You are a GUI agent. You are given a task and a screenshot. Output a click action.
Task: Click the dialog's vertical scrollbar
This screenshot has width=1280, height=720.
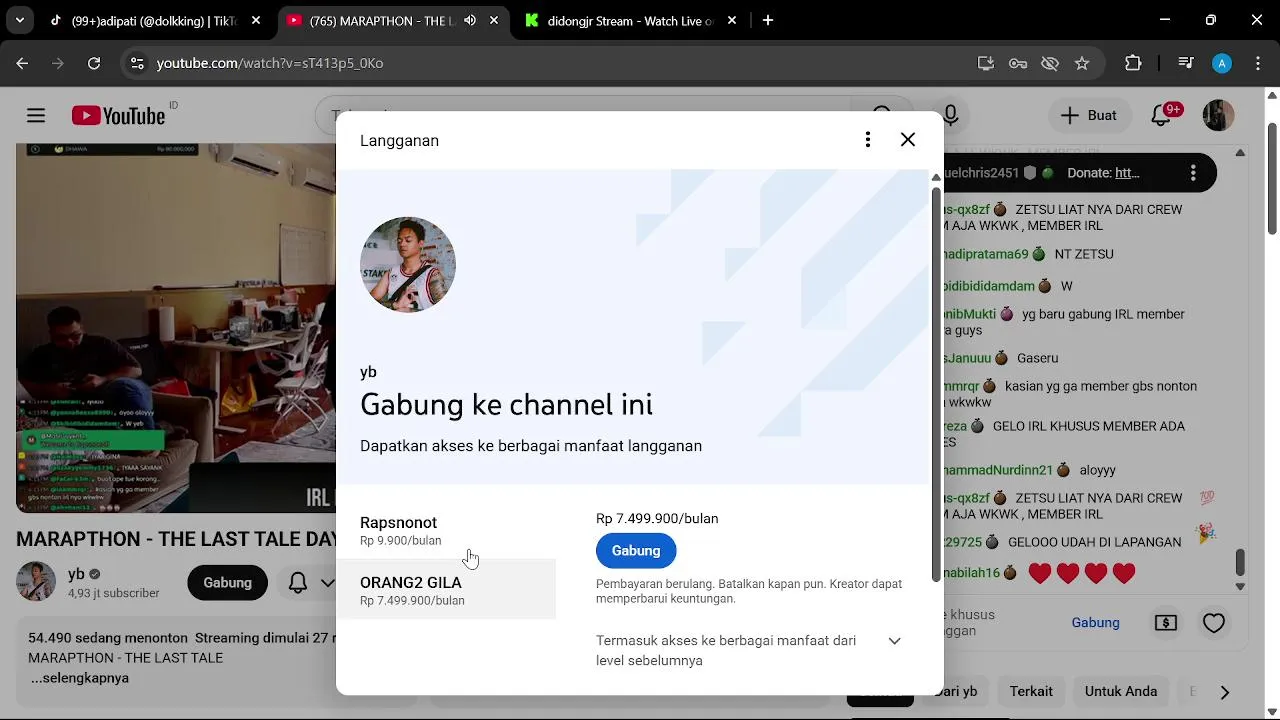pos(936,384)
